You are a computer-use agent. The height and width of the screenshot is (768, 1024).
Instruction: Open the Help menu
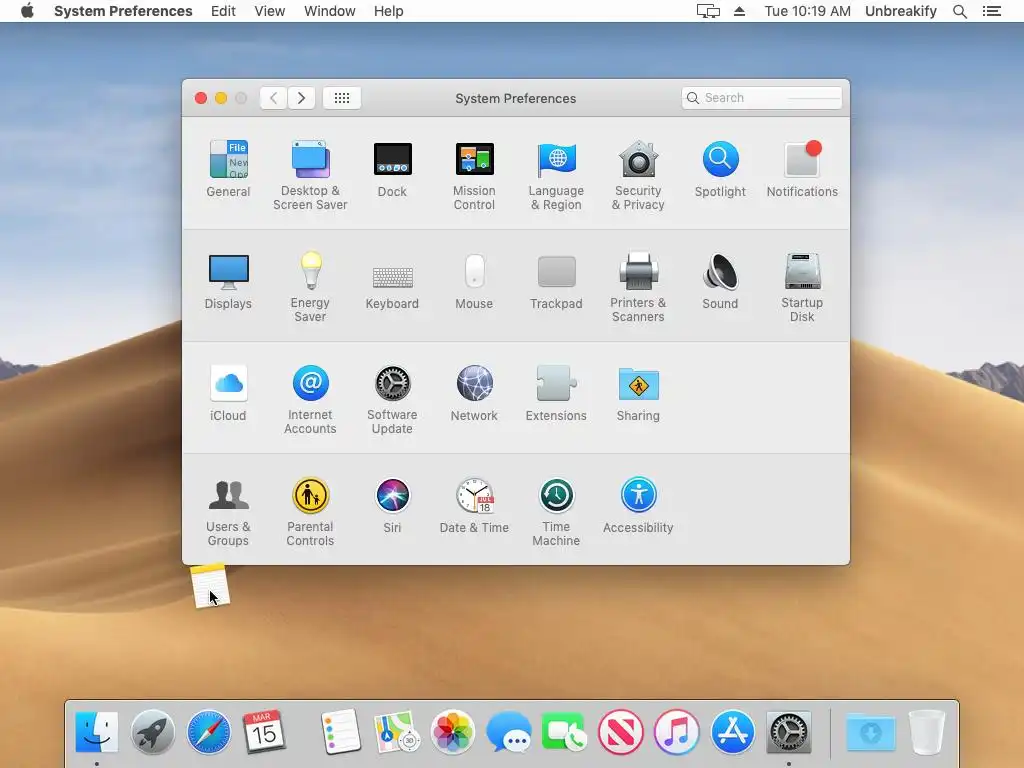[389, 11]
